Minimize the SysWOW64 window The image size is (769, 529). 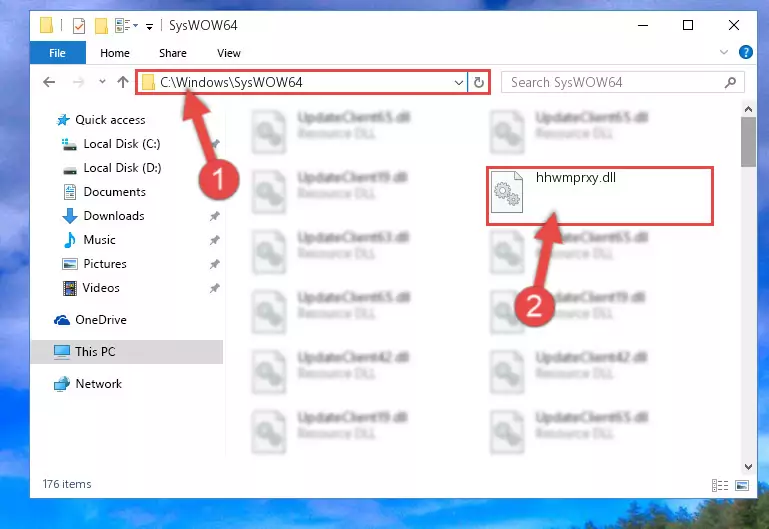coord(642,25)
